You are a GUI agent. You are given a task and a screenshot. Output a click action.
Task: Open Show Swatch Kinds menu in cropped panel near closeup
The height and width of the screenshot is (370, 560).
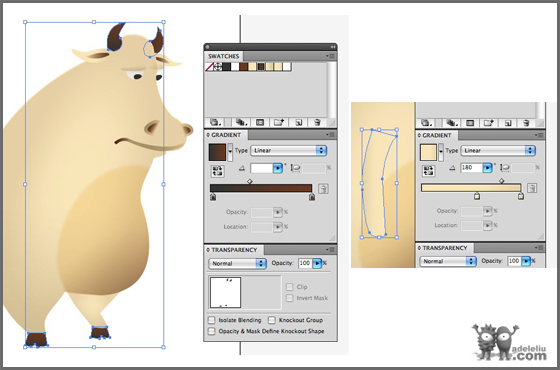(x=452, y=123)
